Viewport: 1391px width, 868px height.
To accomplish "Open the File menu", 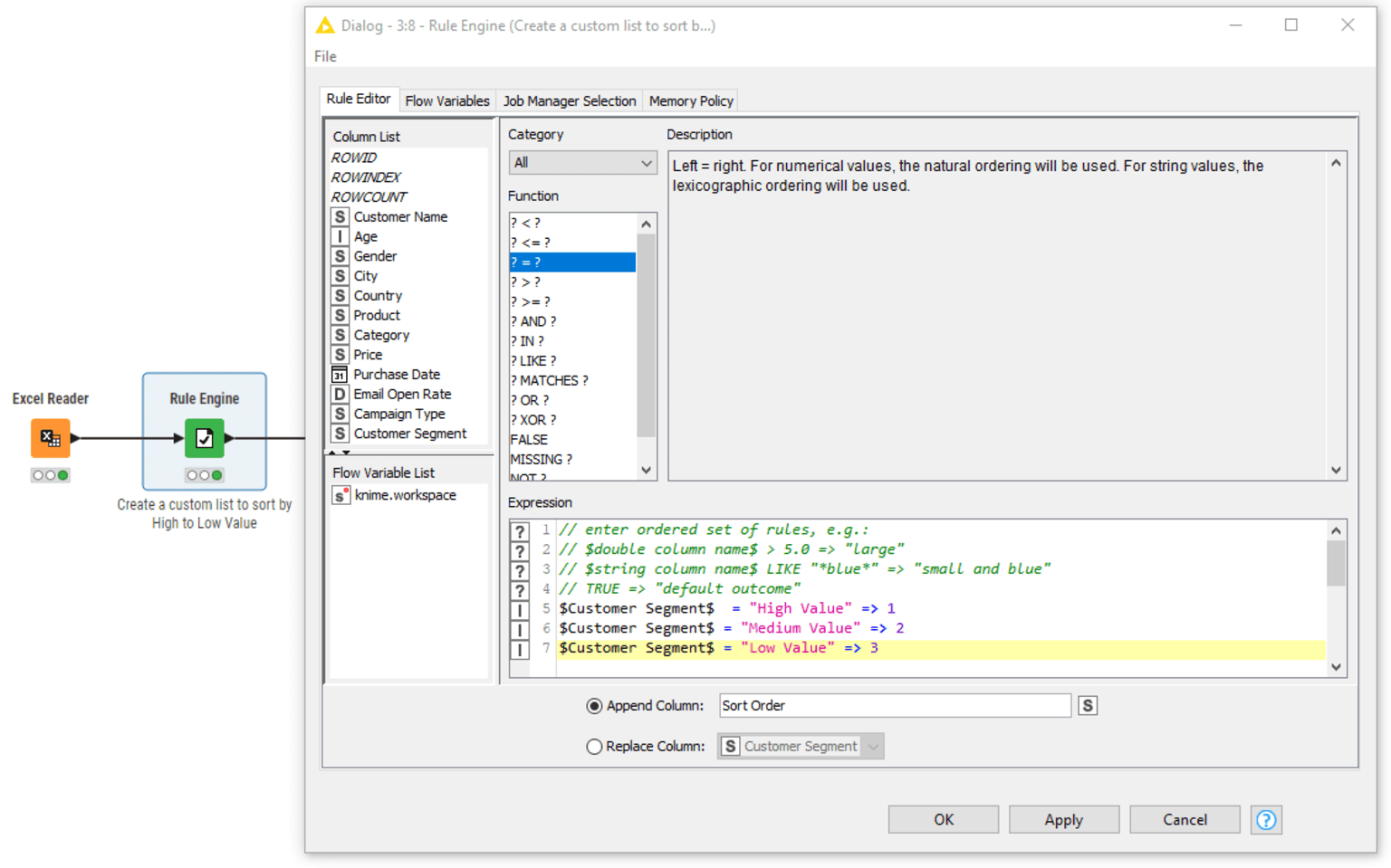I will pyautogui.click(x=325, y=56).
